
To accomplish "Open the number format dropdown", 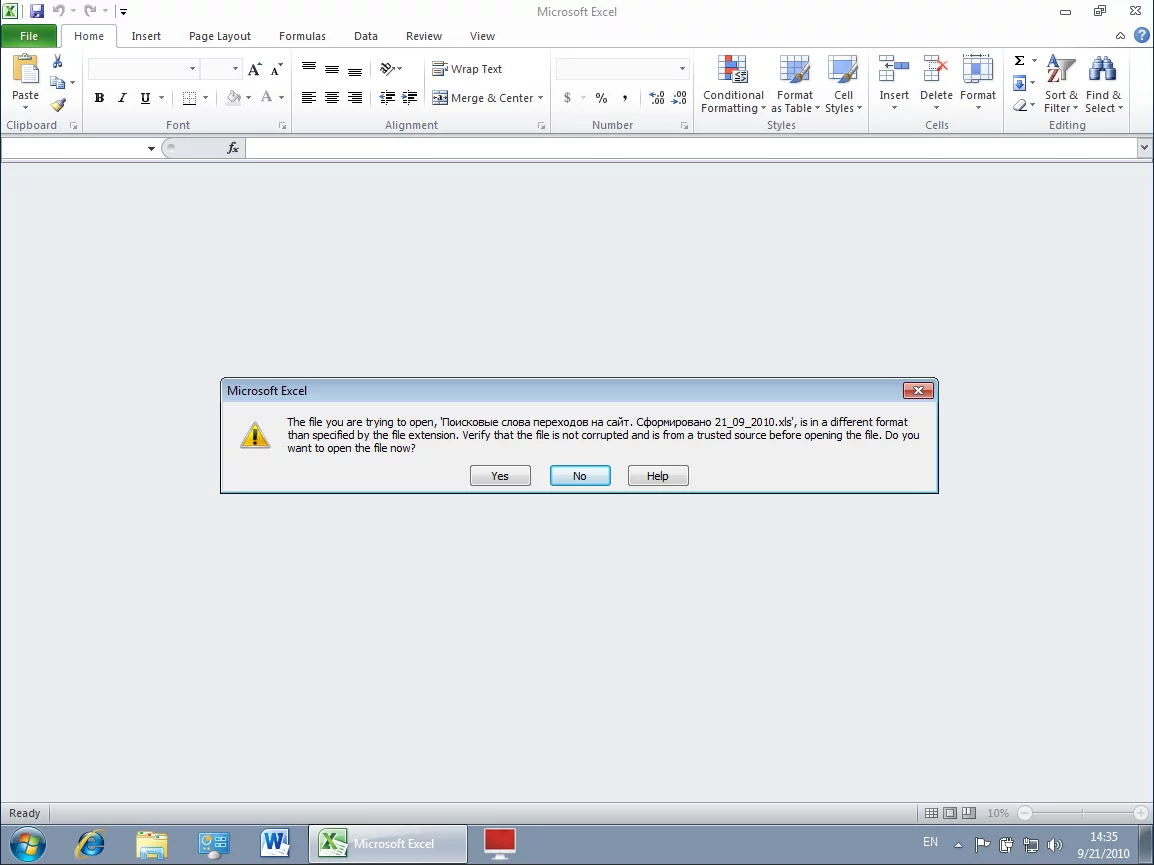I will click(x=682, y=69).
